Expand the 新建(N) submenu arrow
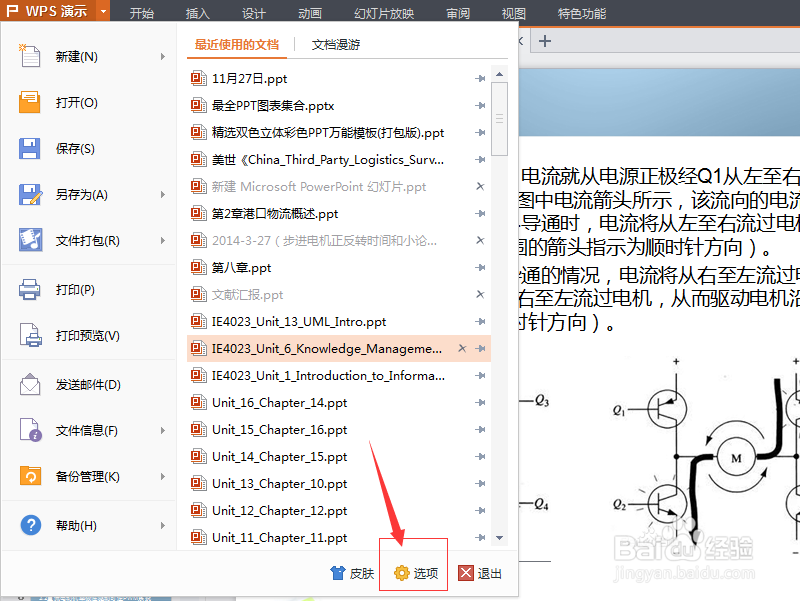The image size is (800, 601). [x=163, y=56]
